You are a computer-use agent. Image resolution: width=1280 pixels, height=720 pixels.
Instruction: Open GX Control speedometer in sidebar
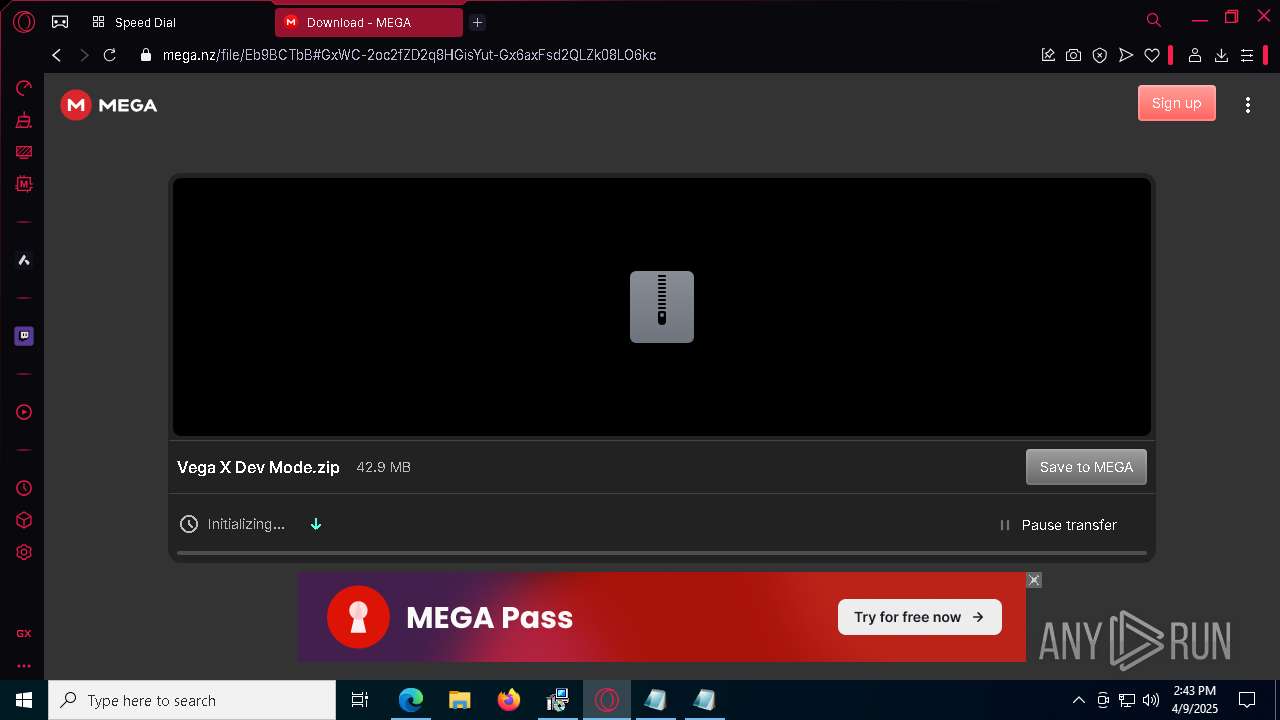coord(24,89)
